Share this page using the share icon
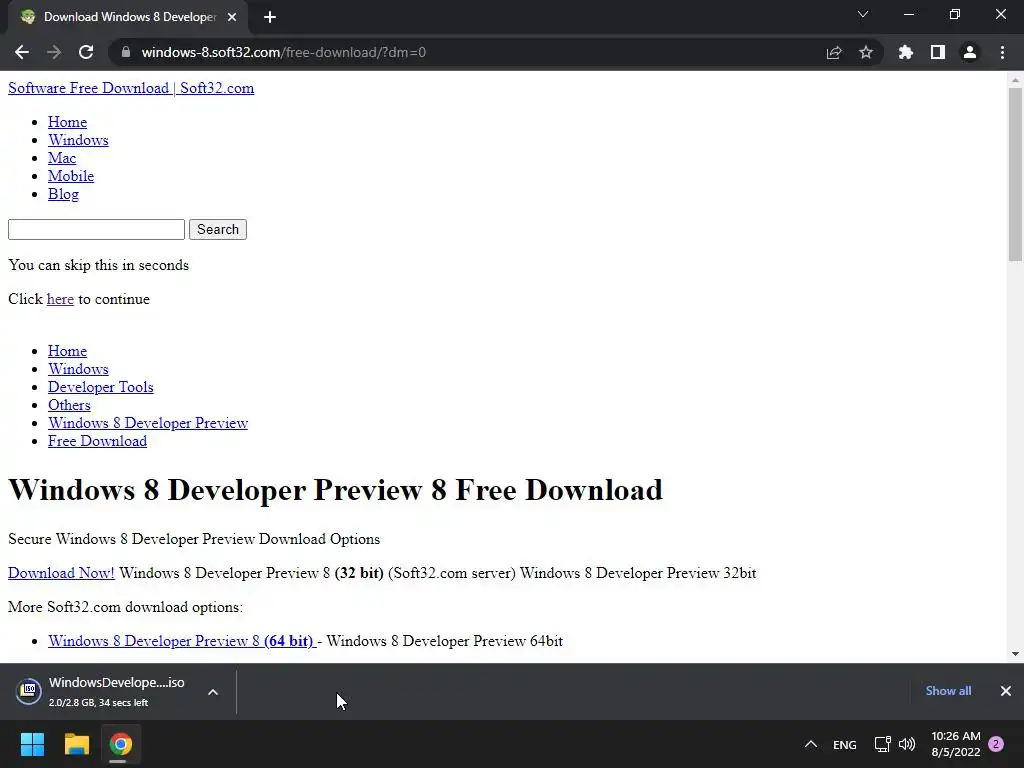The width and height of the screenshot is (1024, 768). point(834,52)
